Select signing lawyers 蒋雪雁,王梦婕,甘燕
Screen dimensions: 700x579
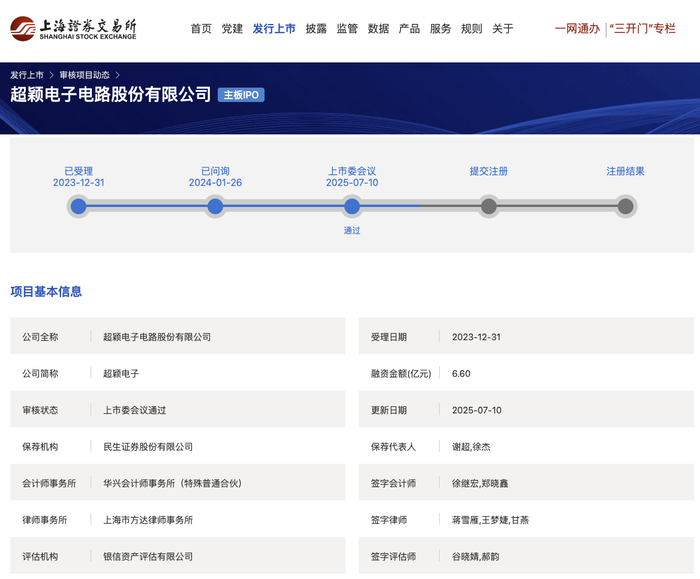[x=490, y=520]
